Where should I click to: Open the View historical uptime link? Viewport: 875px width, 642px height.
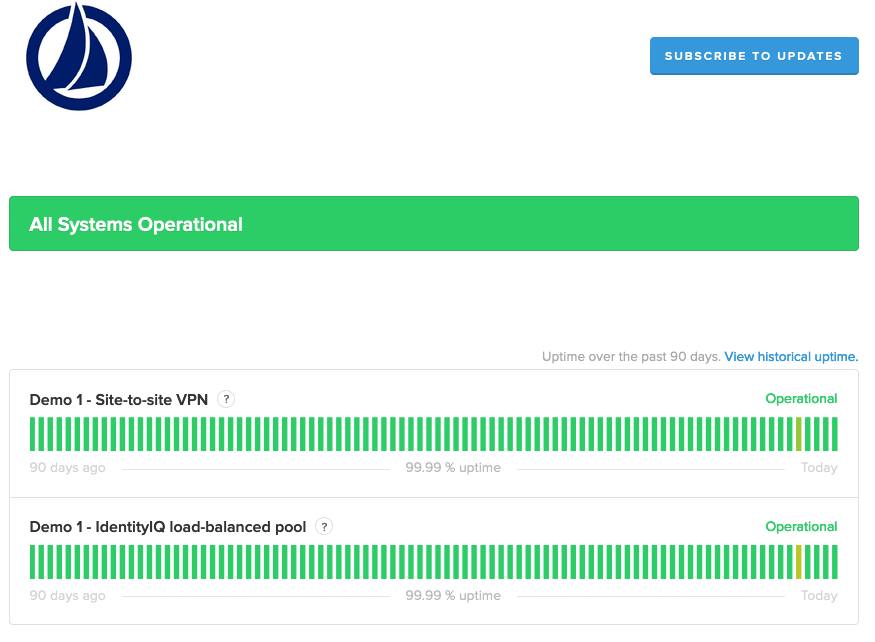point(791,357)
